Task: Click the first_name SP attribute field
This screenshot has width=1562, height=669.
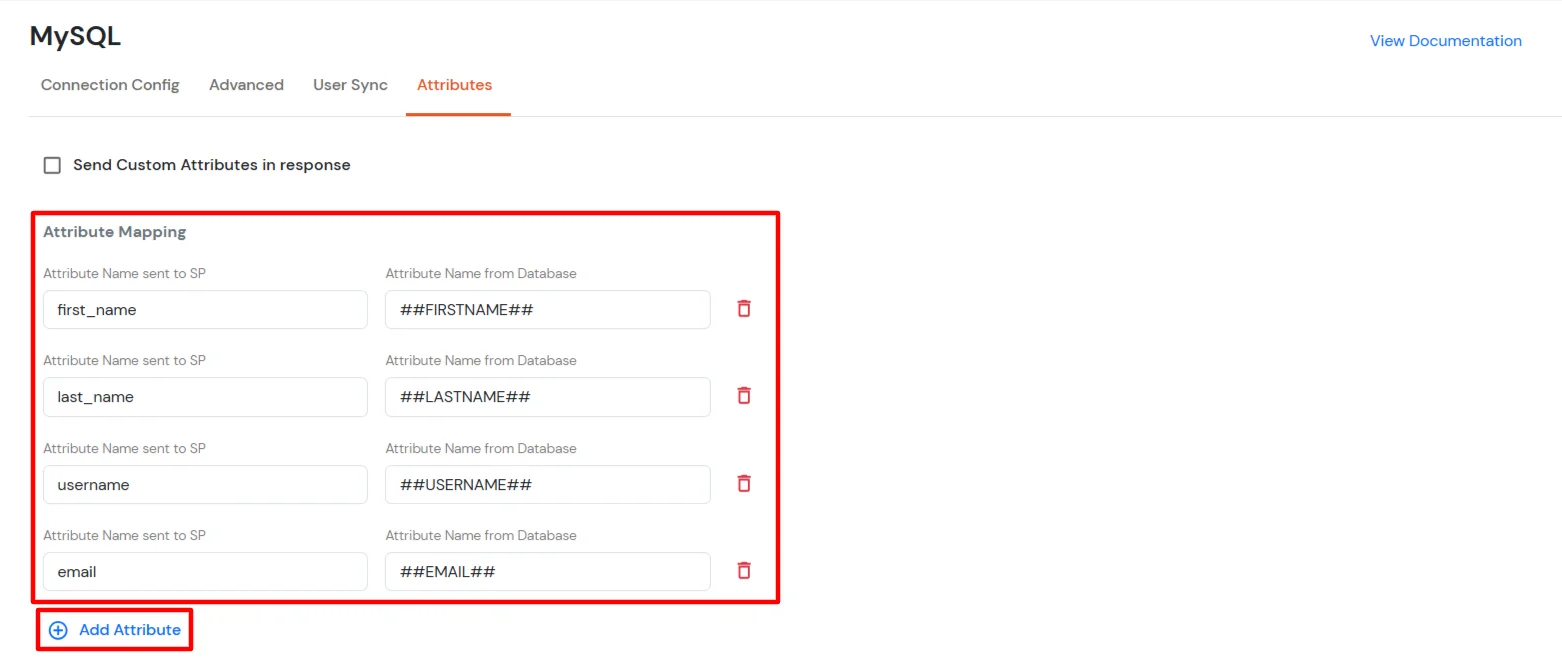Action: [205, 309]
